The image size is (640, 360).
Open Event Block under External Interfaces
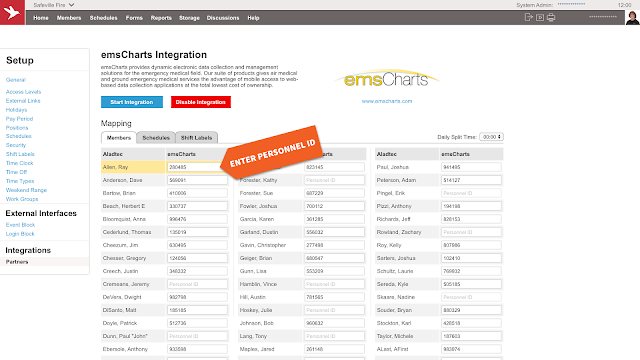click(20, 225)
